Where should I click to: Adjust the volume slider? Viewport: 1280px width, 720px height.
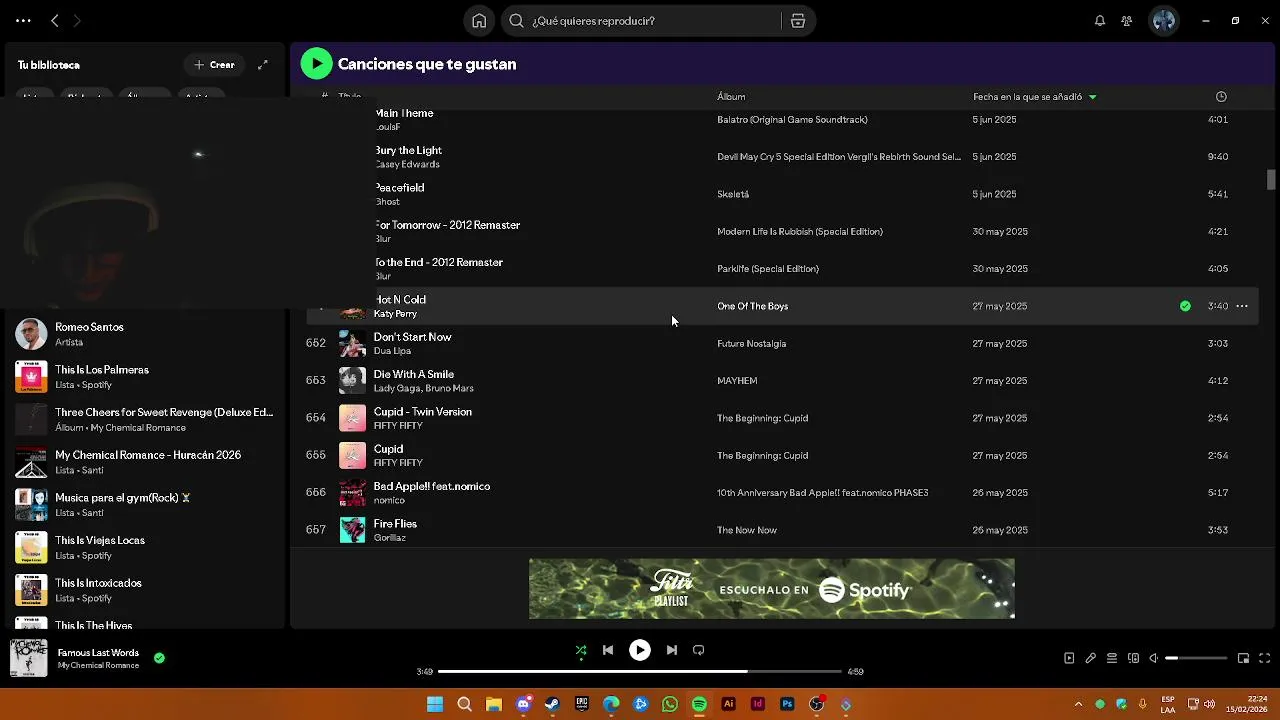[x=1196, y=658]
